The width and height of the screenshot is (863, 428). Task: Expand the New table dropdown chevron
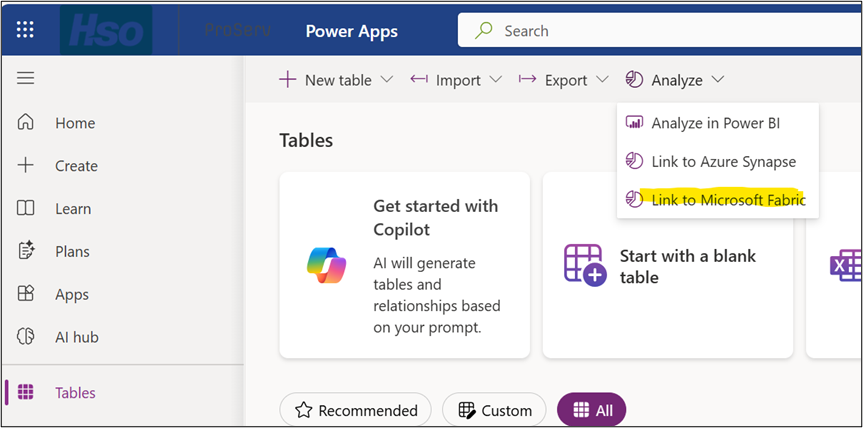point(387,80)
